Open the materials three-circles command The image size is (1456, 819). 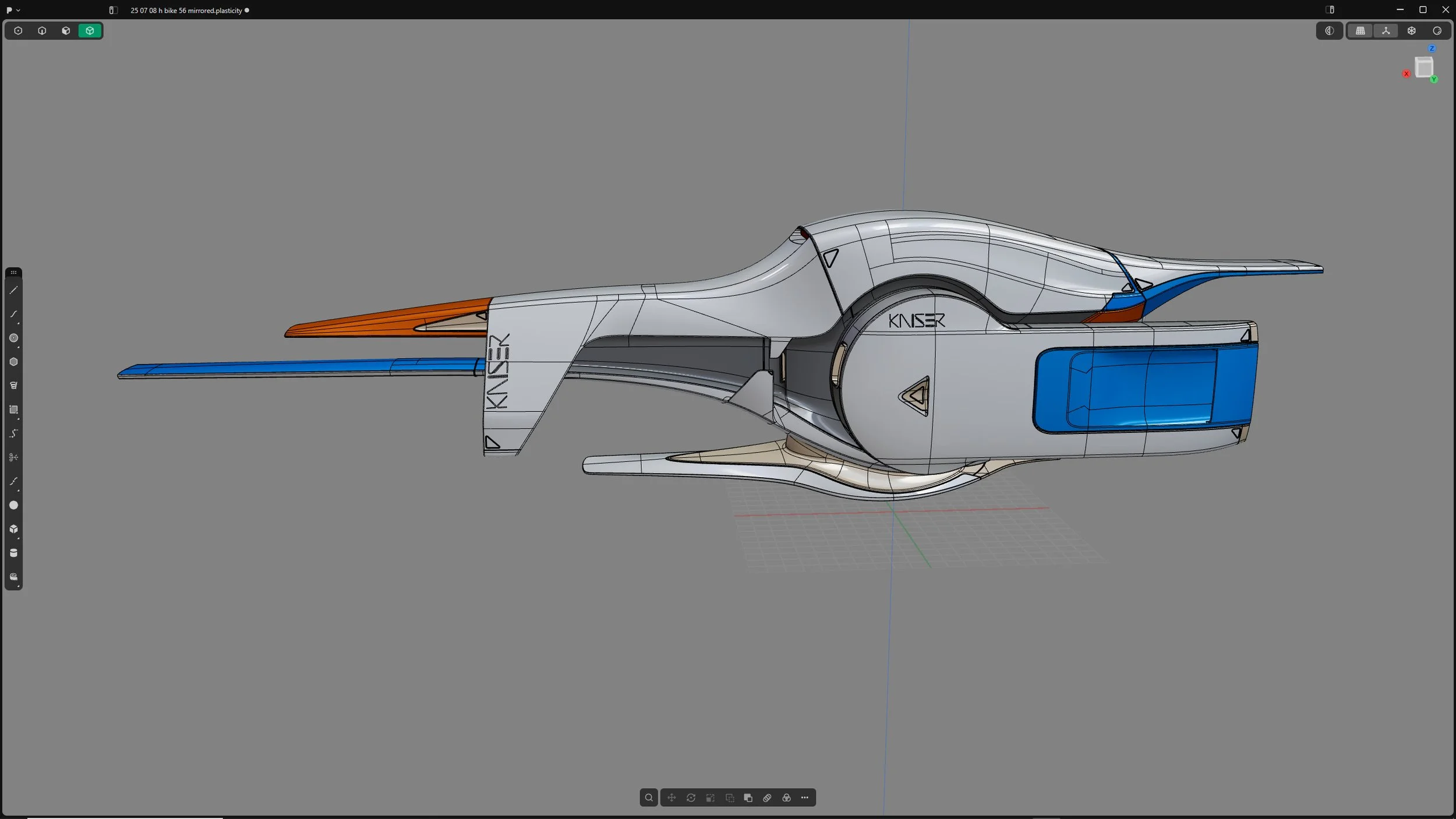click(786, 797)
